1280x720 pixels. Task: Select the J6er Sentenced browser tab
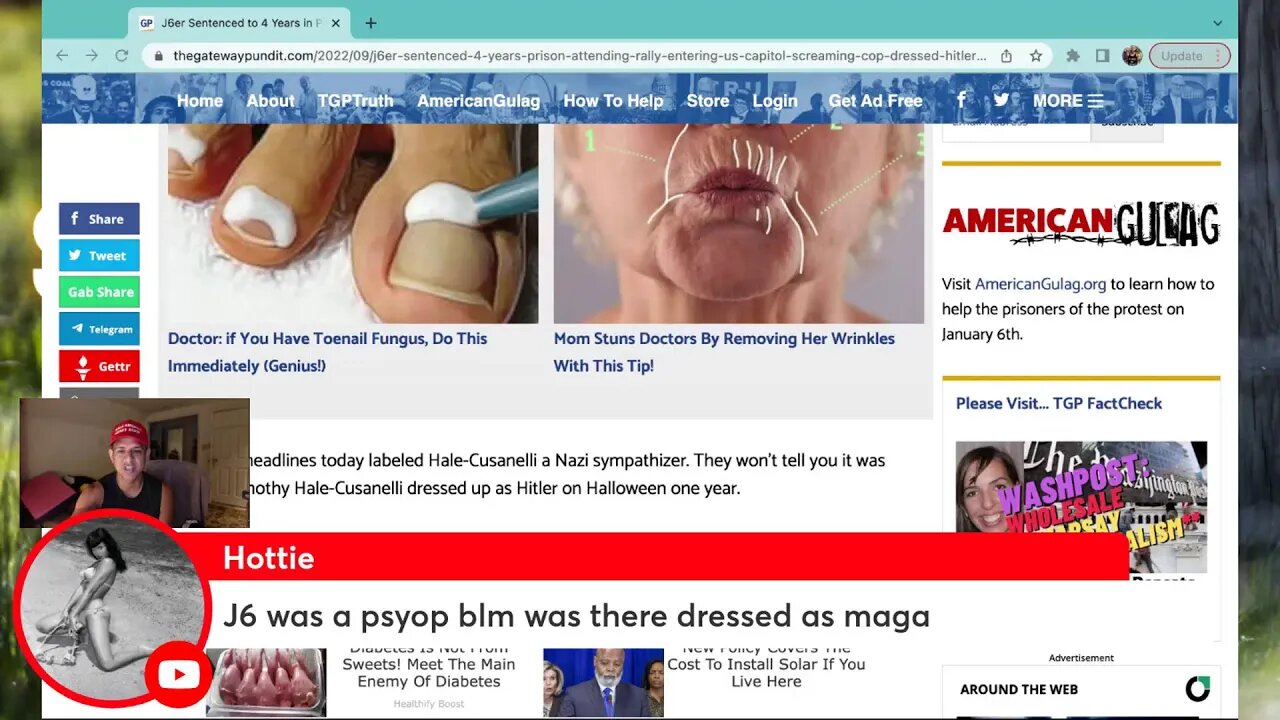241,23
